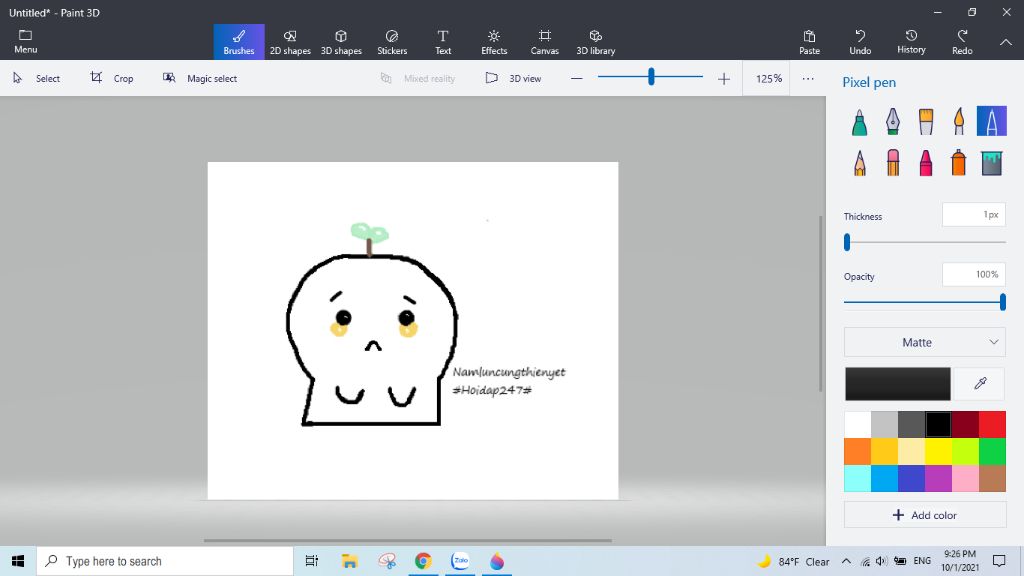Activate the Eraser tool
The width and height of the screenshot is (1024, 576).
[x=893, y=162]
